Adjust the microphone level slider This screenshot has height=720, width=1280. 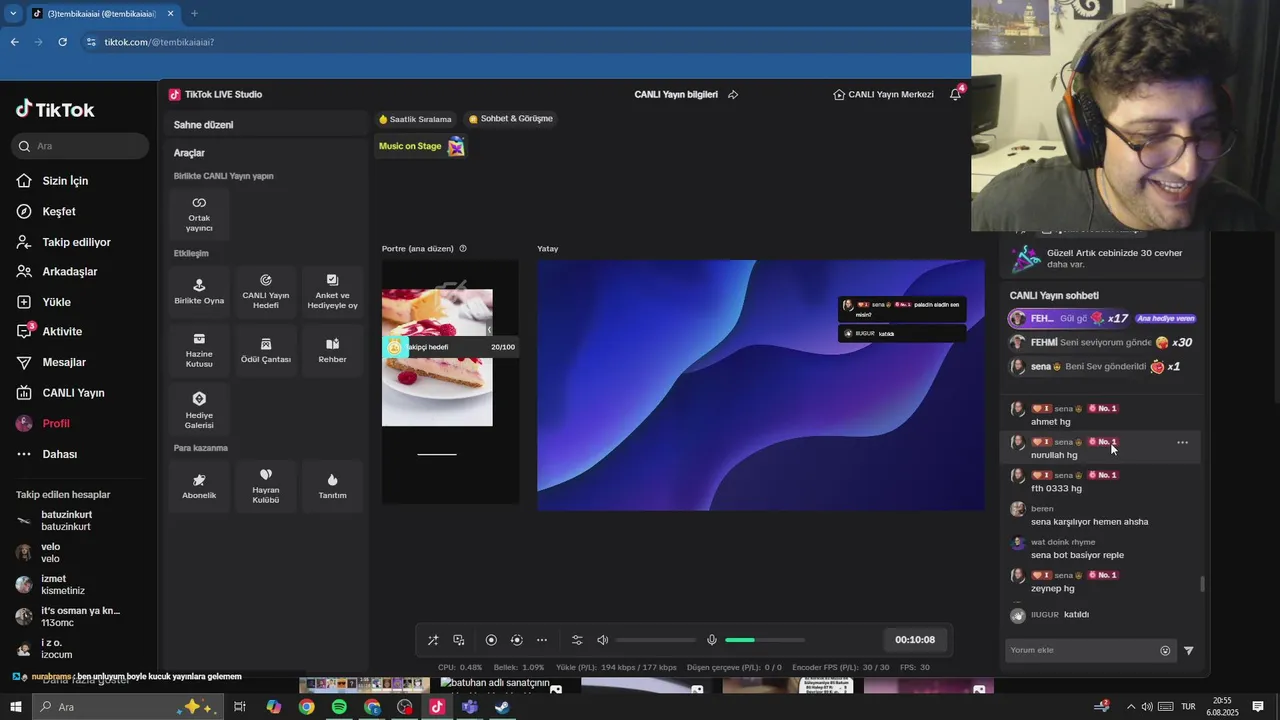click(x=765, y=640)
